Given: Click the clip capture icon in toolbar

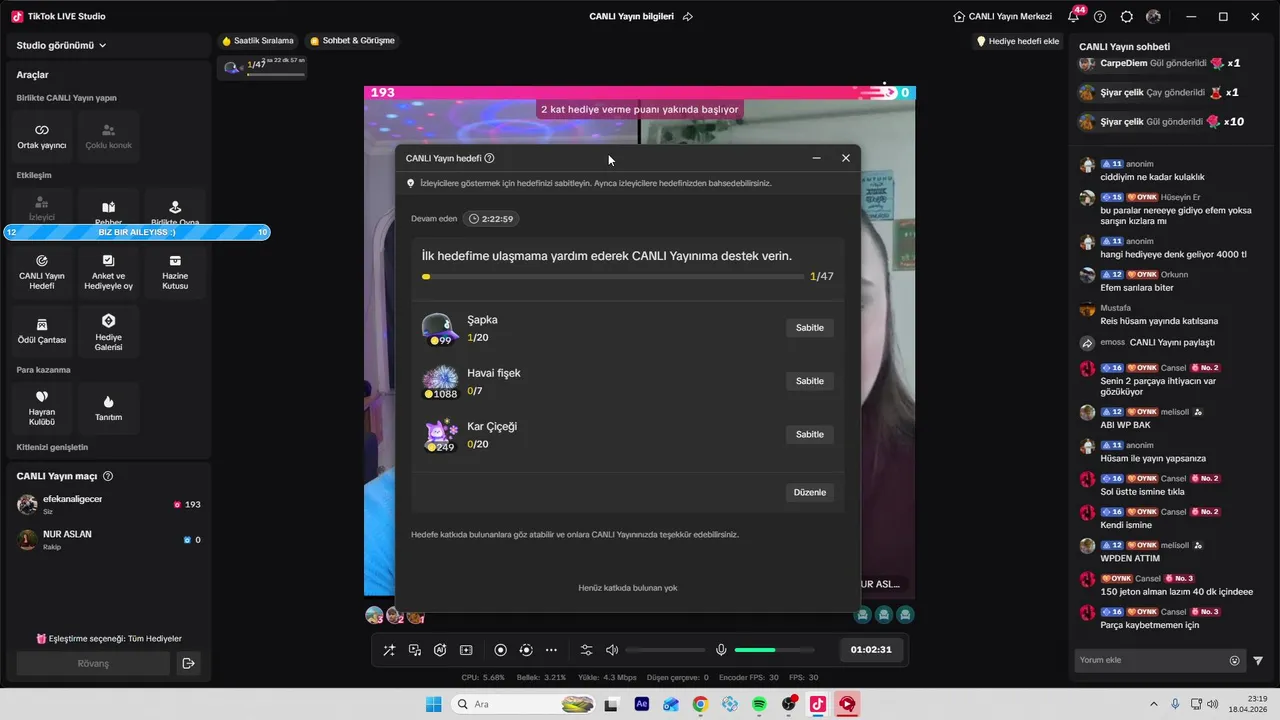Looking at the screenshot, I should point(466,650).
